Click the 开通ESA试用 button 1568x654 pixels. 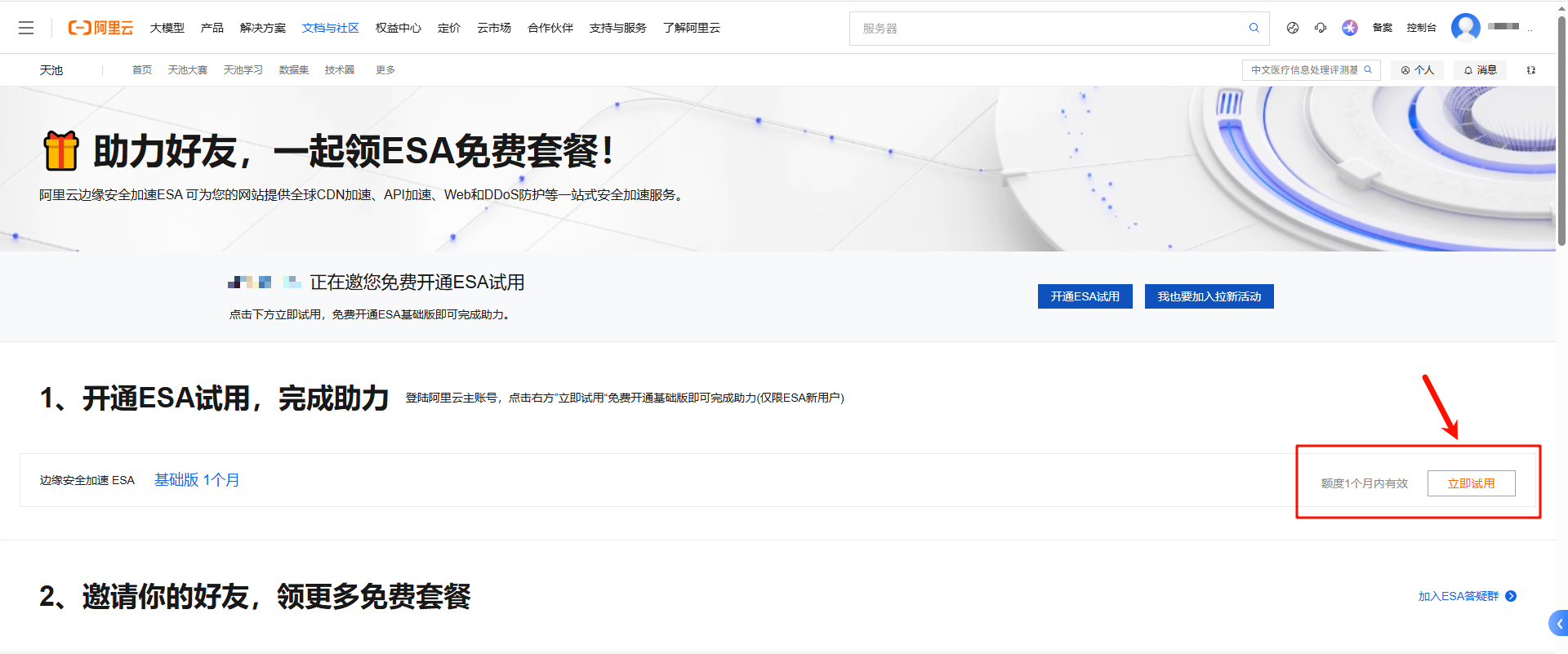[1085, 296]
